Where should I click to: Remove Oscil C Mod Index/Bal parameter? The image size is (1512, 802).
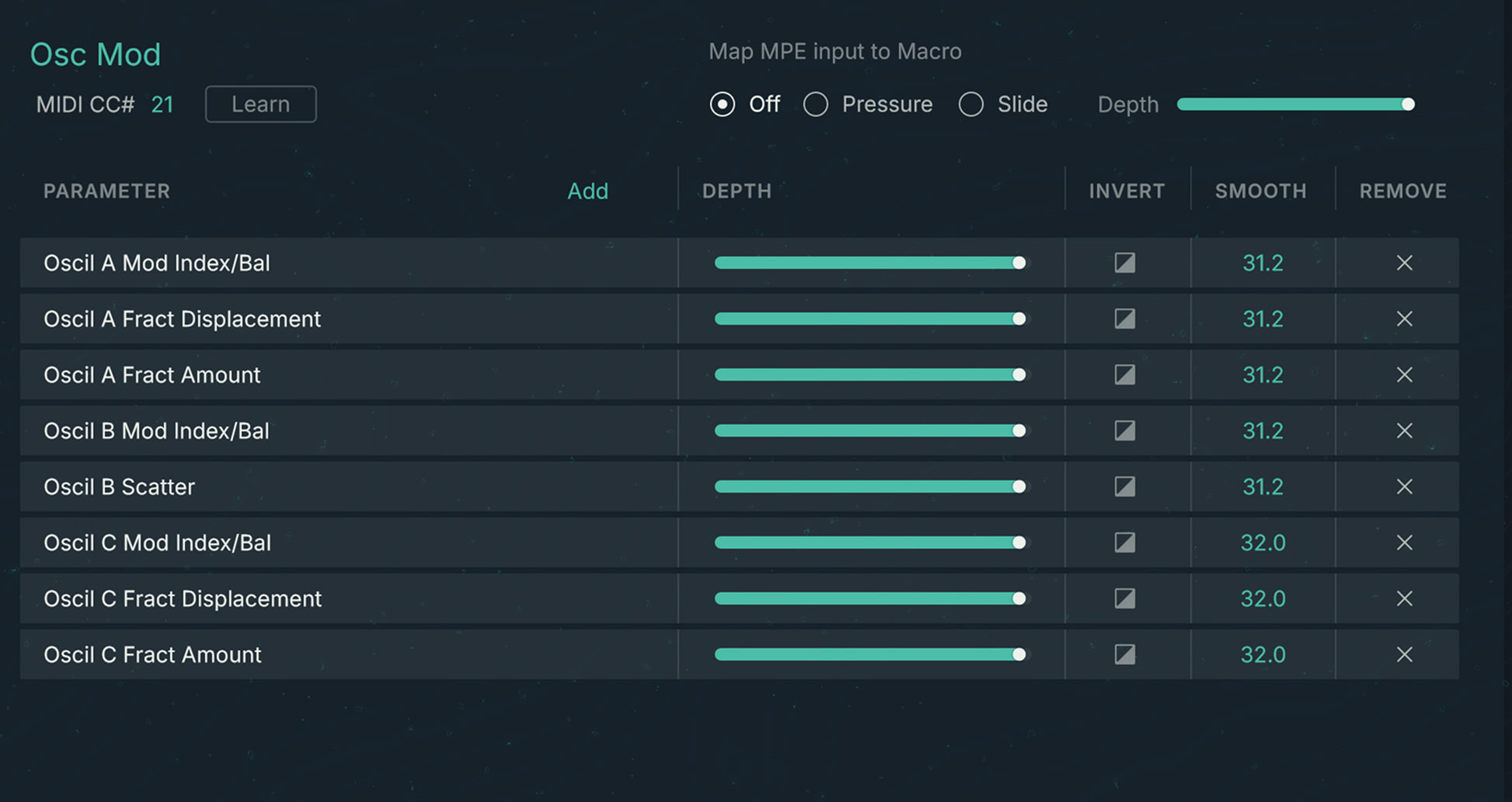pos(1404,542)
